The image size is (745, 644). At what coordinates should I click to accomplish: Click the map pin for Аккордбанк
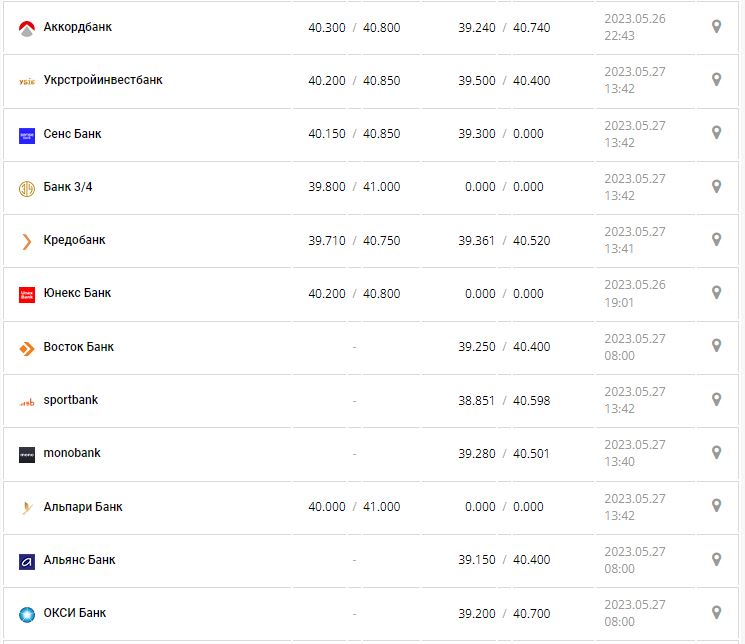click(x=716, y=26)
